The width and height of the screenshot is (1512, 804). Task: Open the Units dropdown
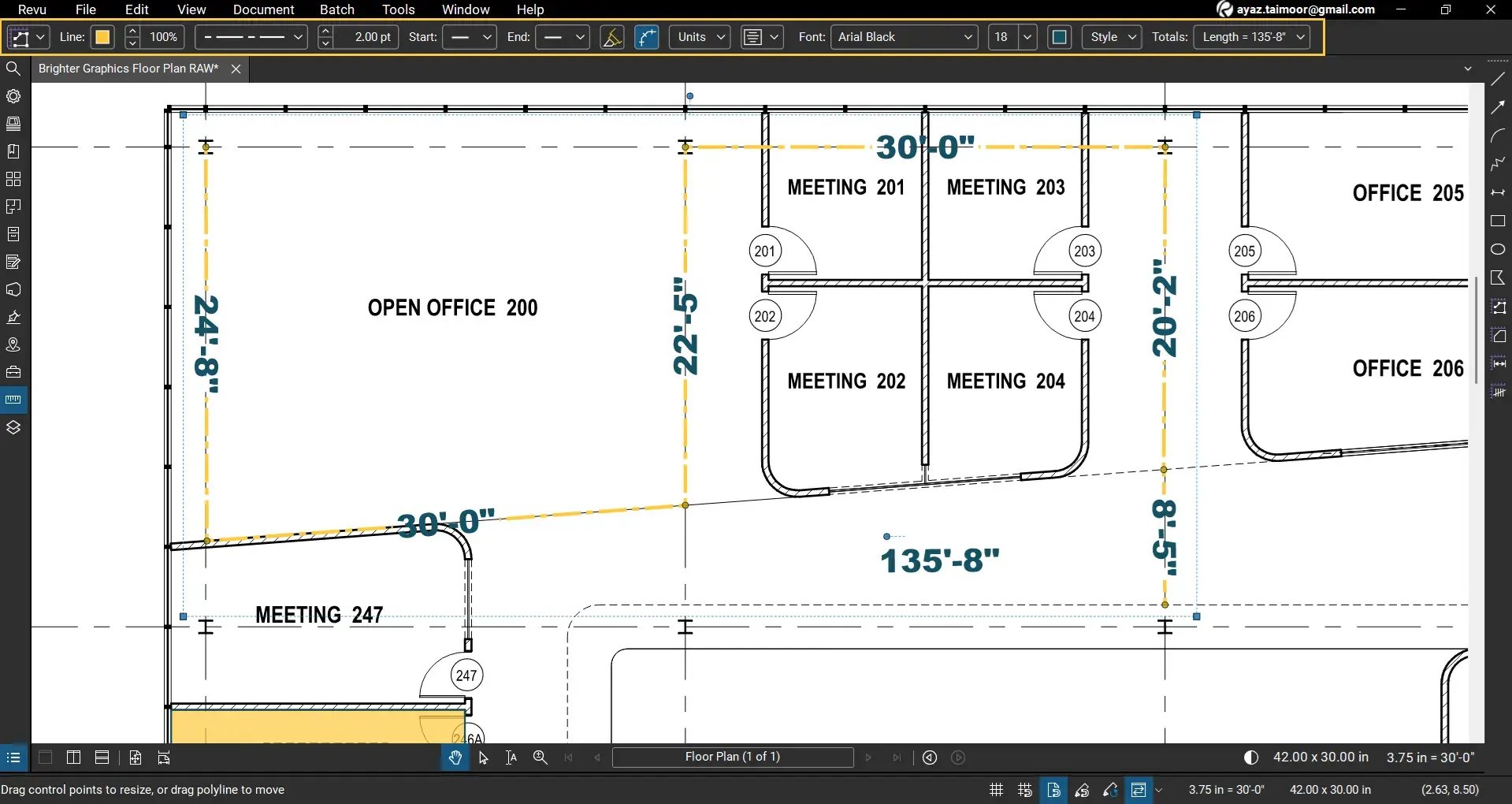tap(698, 36)
